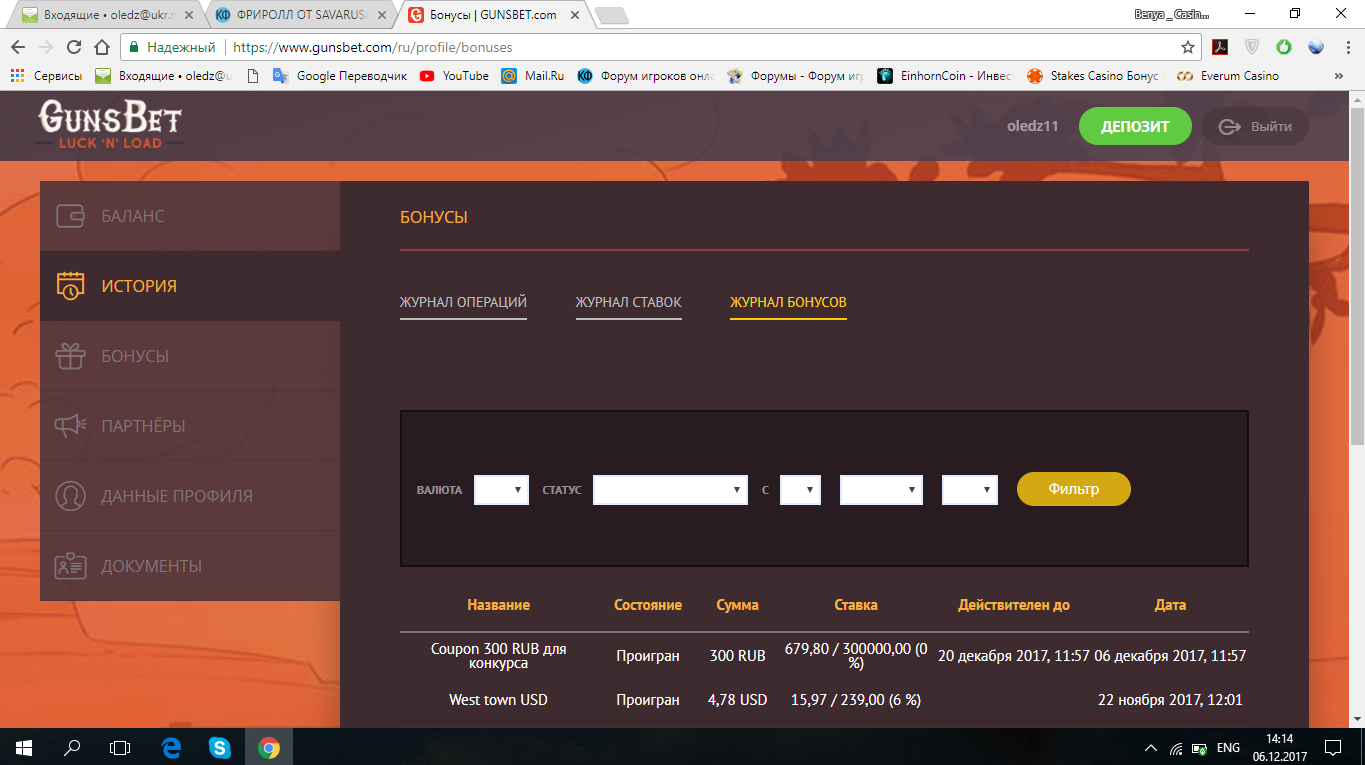This screenshot has width=1365, height=765.
Task: Select the Журнал бонусов tab
Action: [788, 302]
